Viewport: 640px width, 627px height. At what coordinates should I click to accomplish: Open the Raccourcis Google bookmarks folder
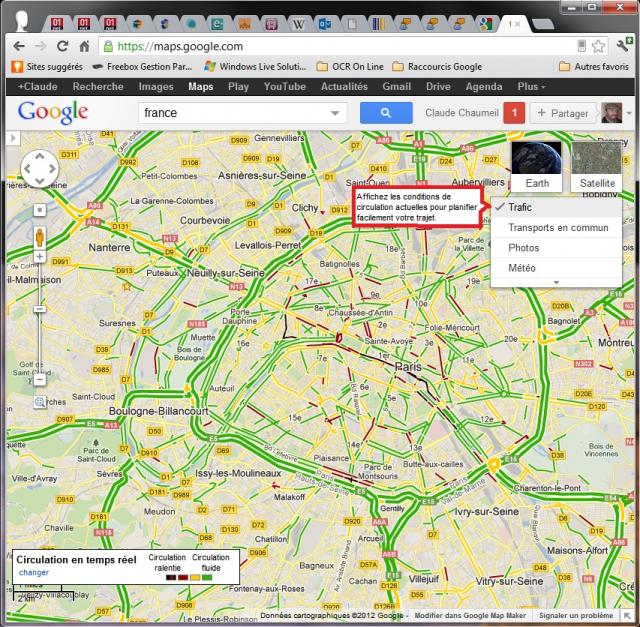[437, 67]
